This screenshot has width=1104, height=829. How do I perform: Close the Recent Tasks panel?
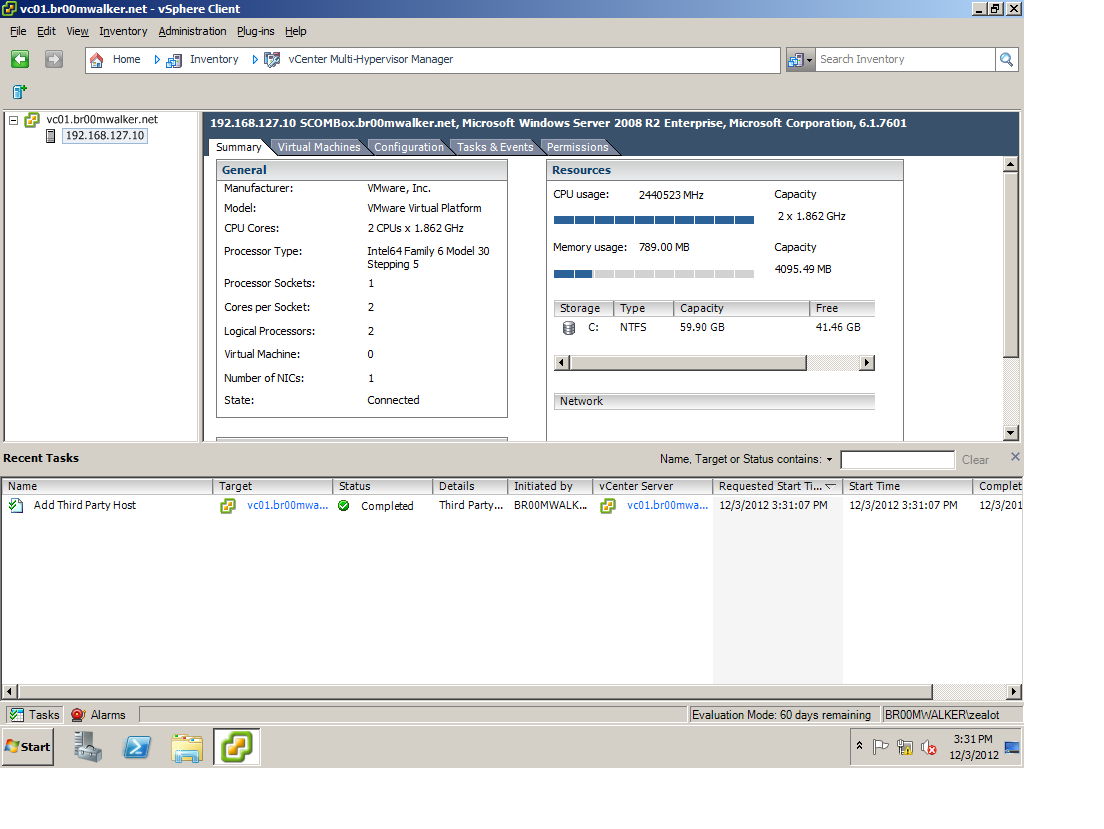pos(1015,457)
